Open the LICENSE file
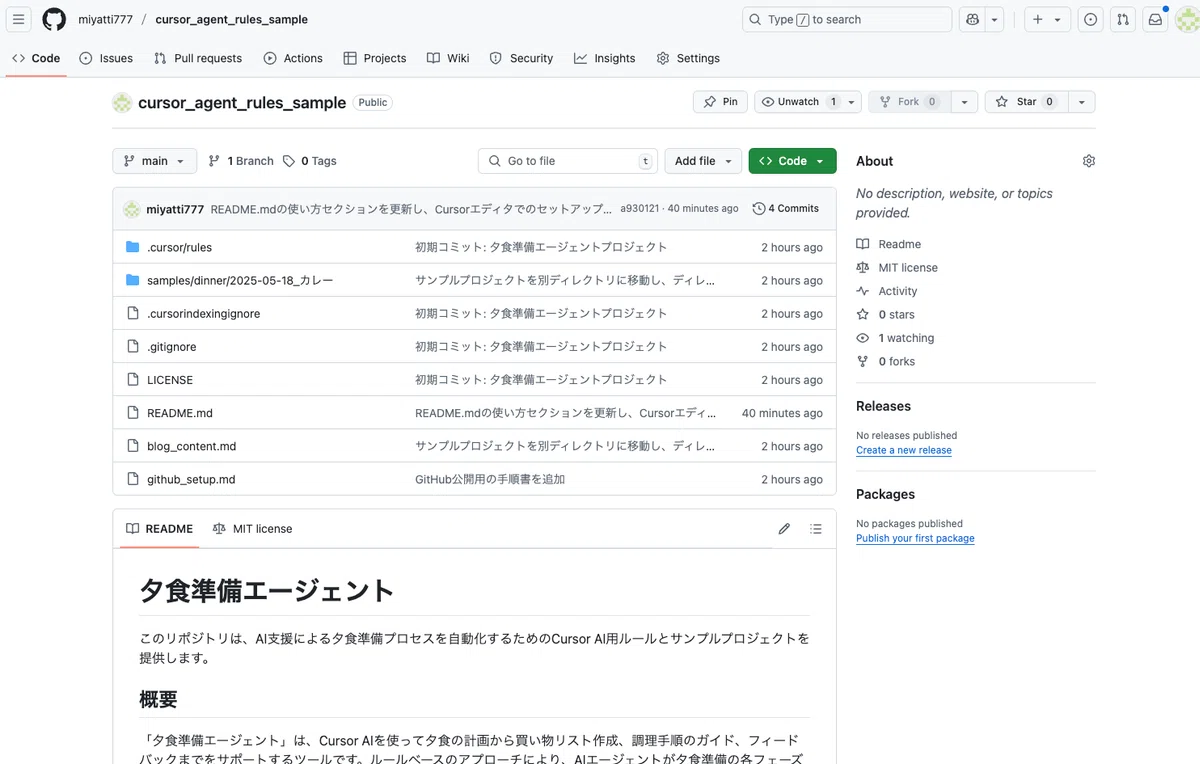Screen dimensions: 1200x764 click(x=170, y=380)
